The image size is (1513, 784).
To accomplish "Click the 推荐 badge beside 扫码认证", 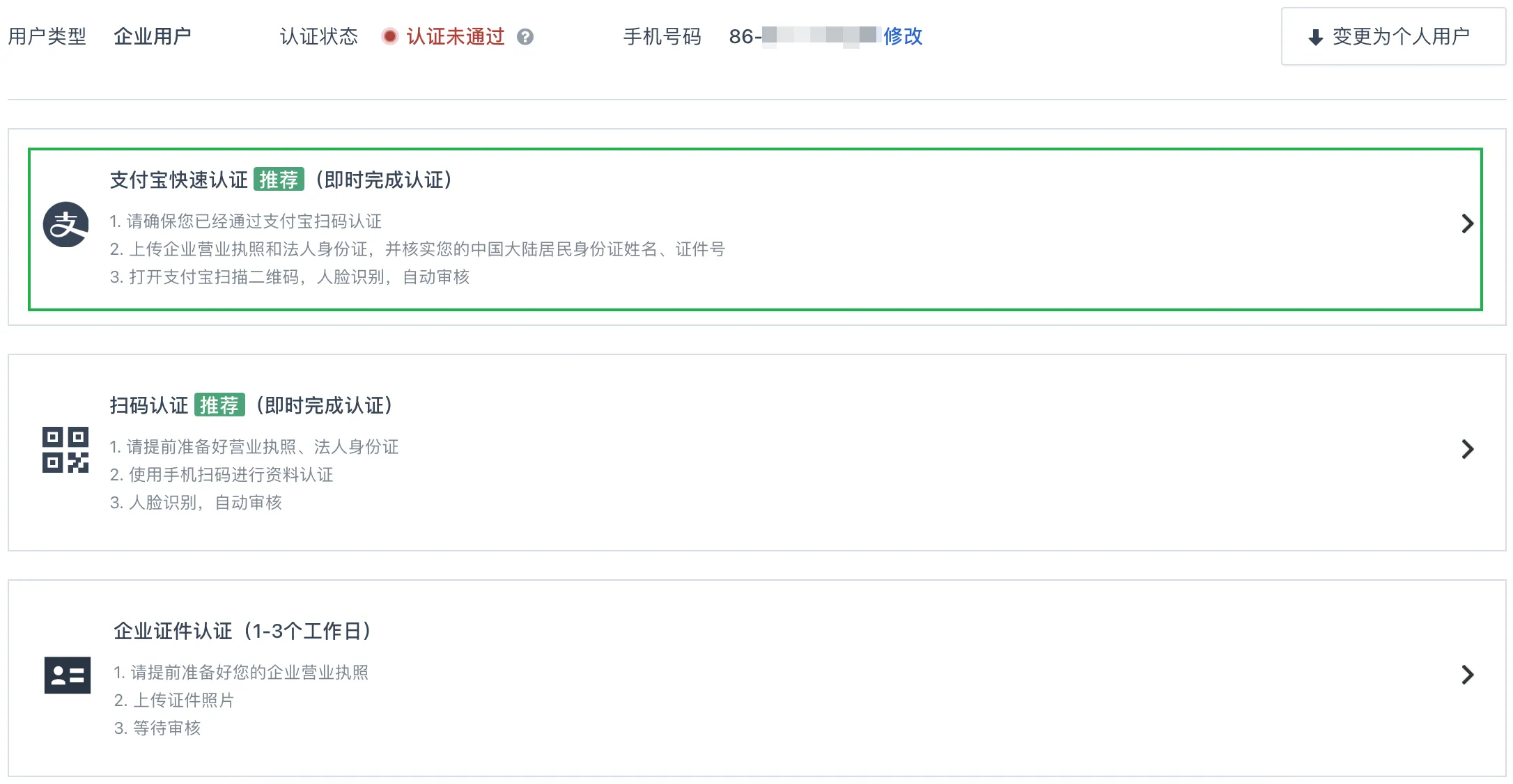I will click(x=219, y=405).
